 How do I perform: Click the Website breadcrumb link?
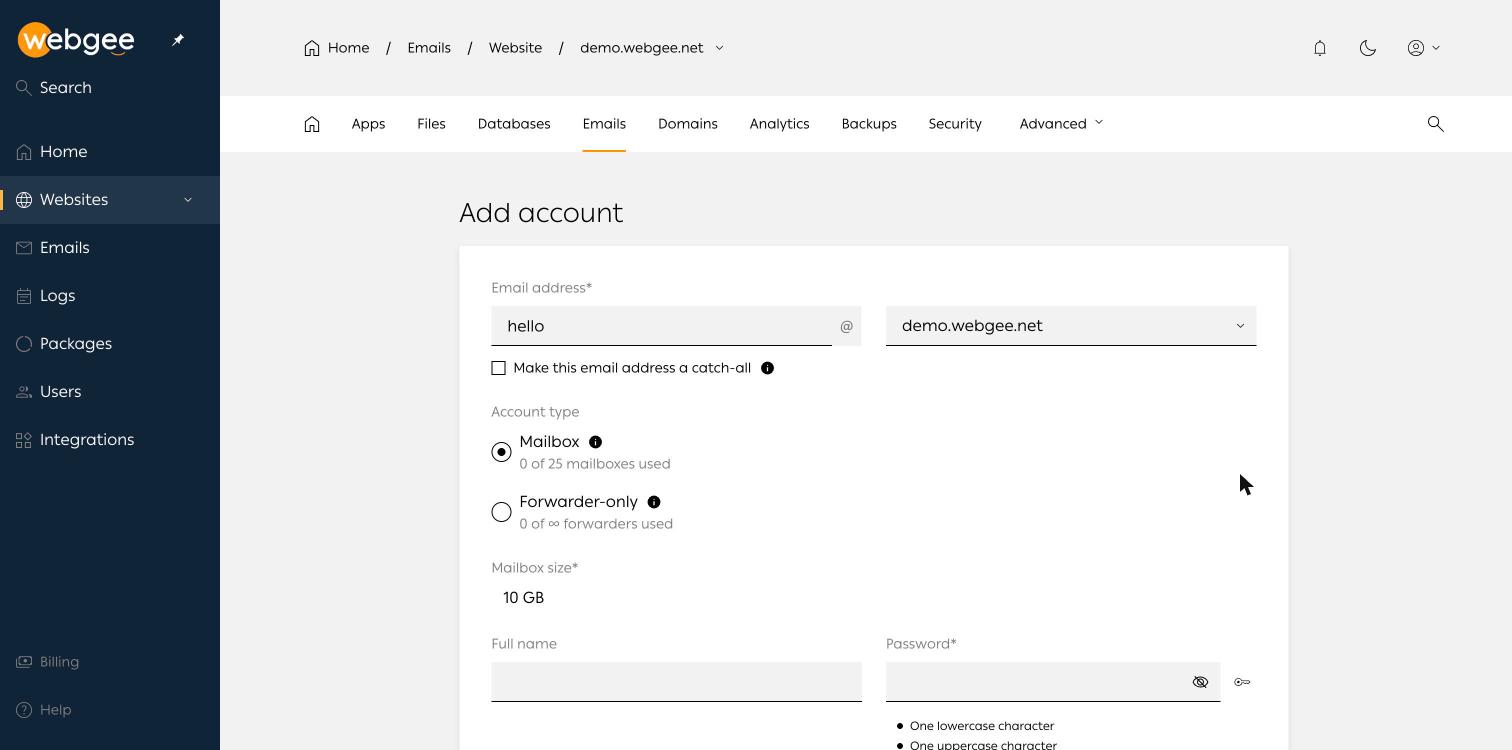pos(515,48)
